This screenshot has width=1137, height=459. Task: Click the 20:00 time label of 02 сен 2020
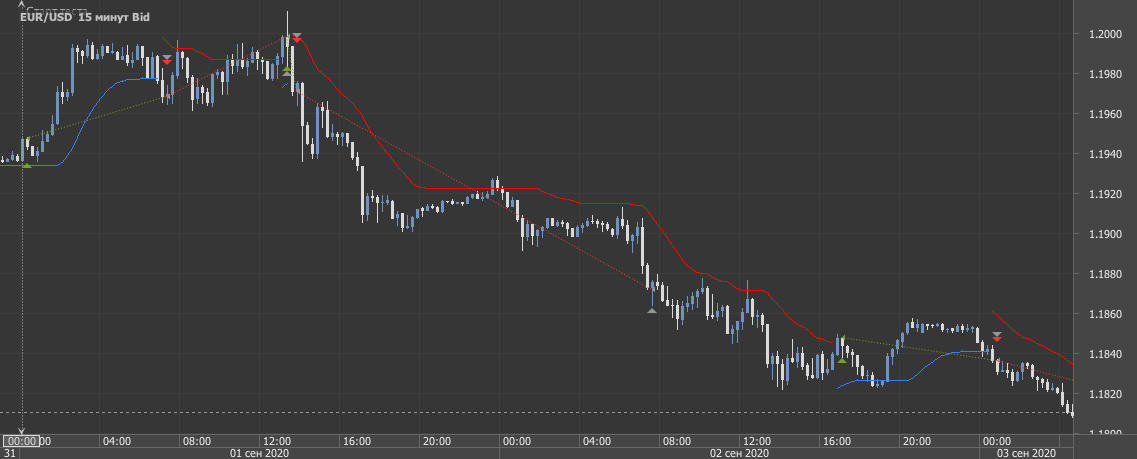(917, 440)
